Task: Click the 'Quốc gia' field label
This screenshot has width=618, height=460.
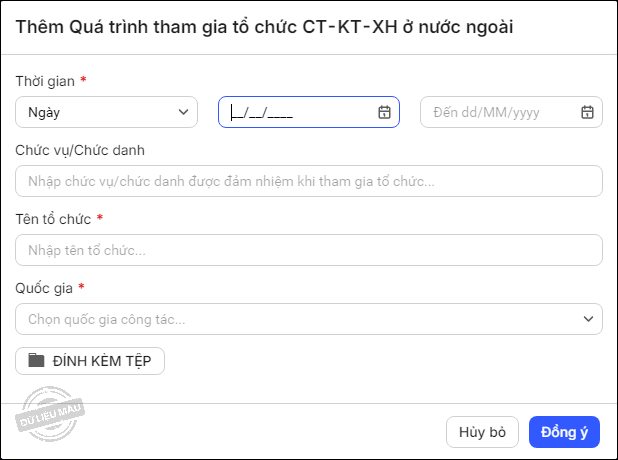Action: click(44, 288)
